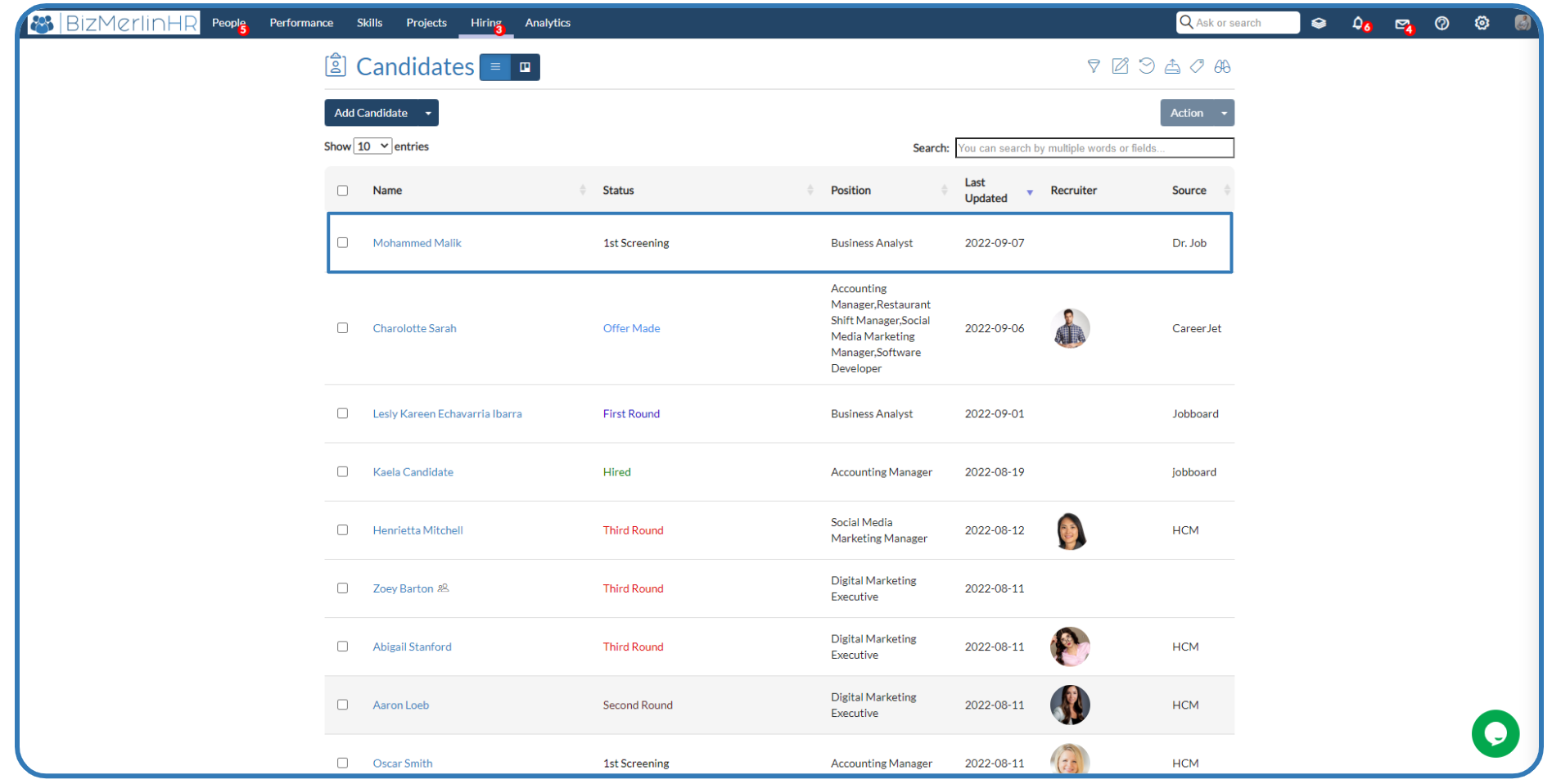Open the messages envelope icon
This screenshot has width=1552, height=784.
pyautogui.click(x=1403, y=25)
